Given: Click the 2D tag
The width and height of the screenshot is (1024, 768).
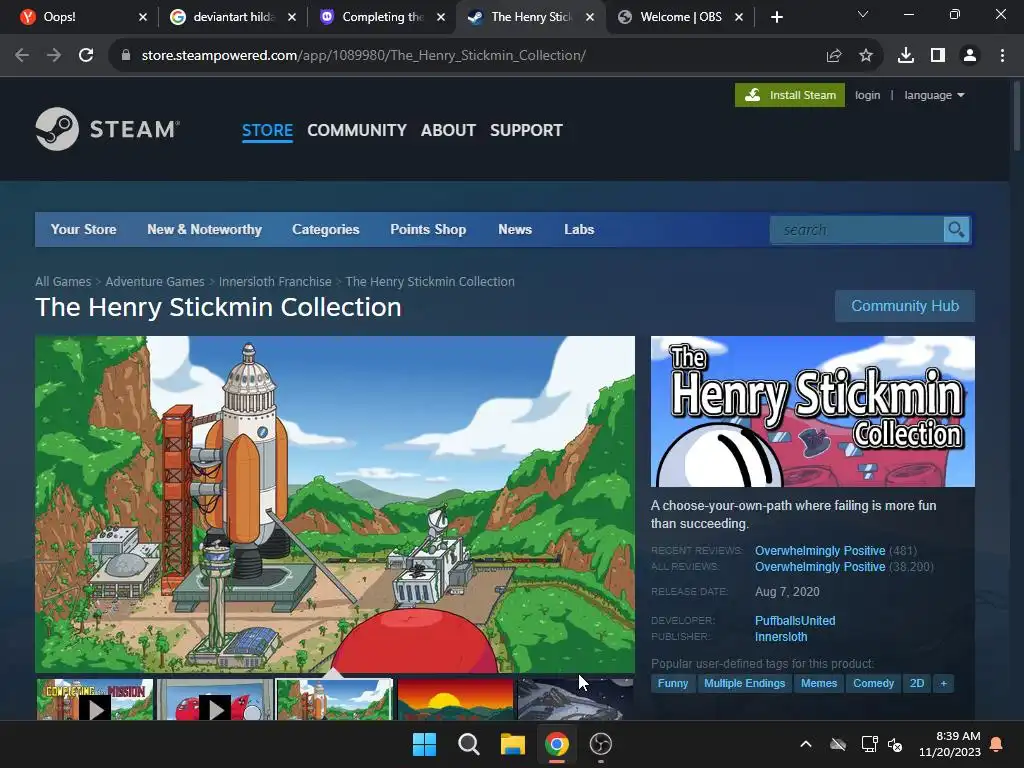Looking at the screenshot, I should (x=917, y=684).
